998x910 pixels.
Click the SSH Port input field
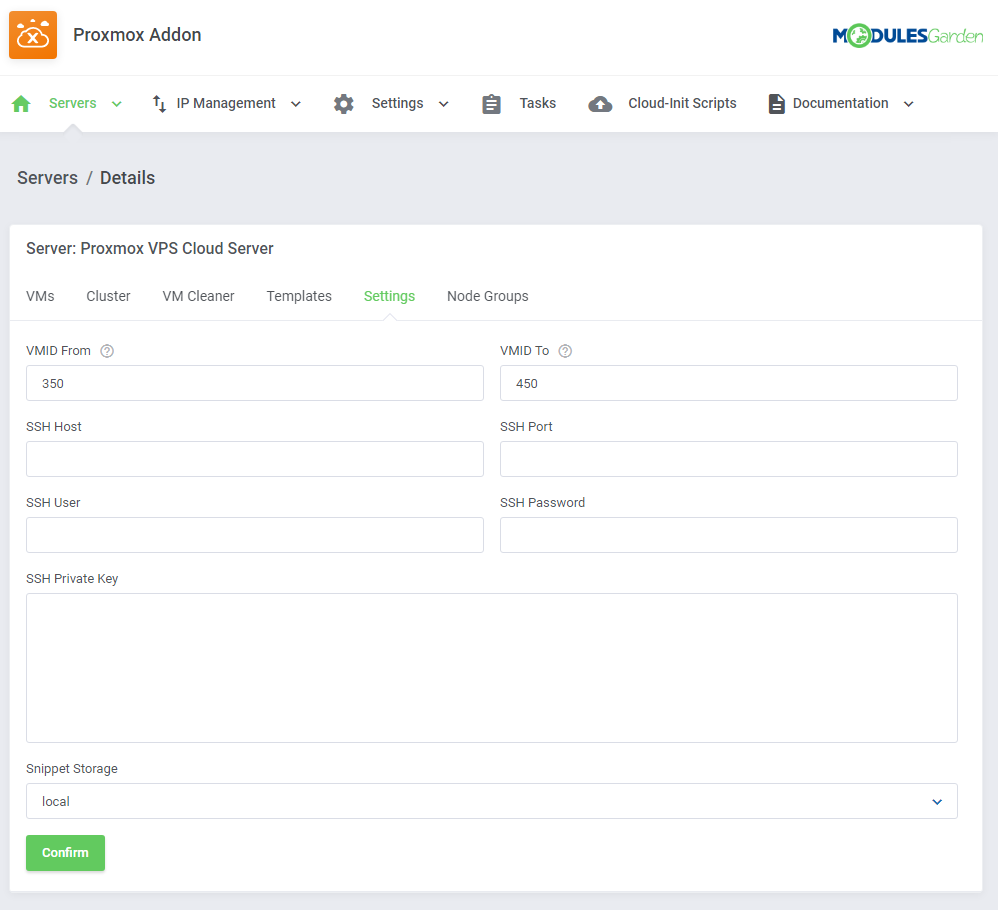(x=729, y=459)
